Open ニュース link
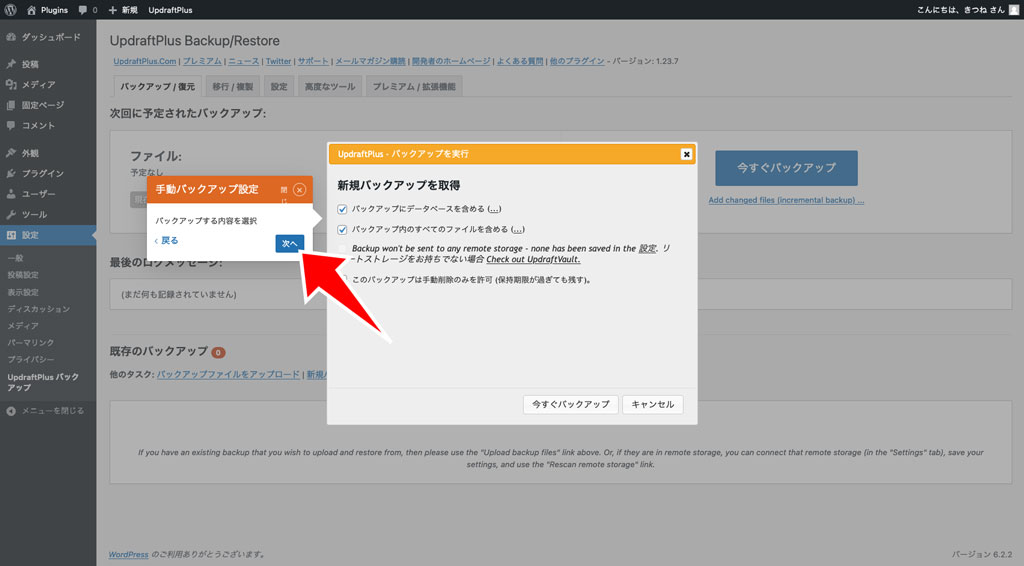This screenshot has width=1024, height=566. (x=244, y=61)
